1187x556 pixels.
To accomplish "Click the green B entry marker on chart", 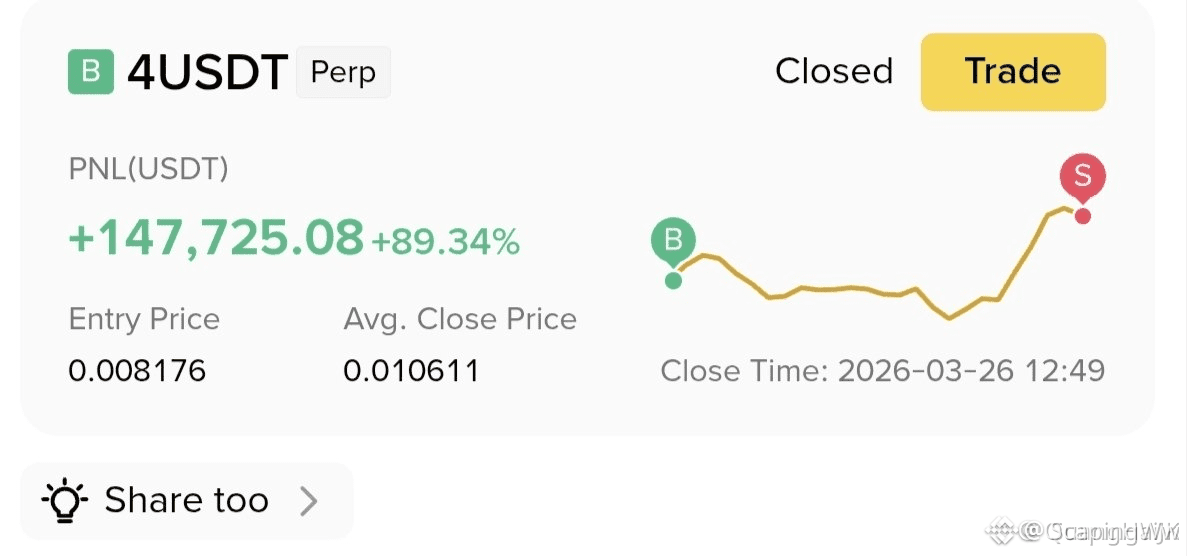I will [673, 241].
